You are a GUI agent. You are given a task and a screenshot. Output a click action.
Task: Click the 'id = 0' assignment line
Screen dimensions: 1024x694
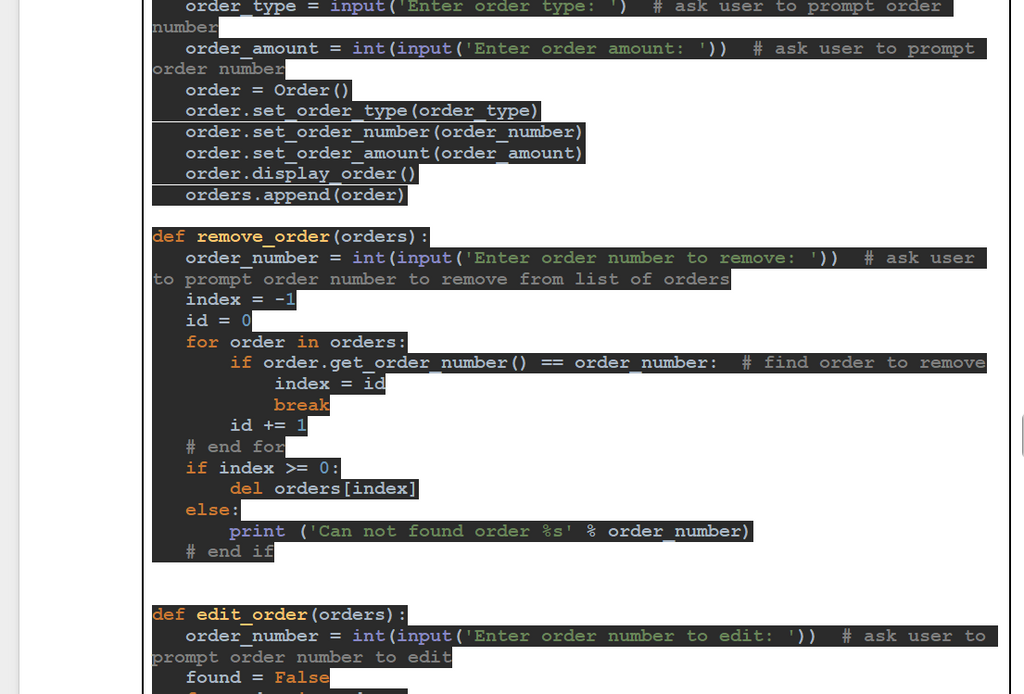(218, 321)
